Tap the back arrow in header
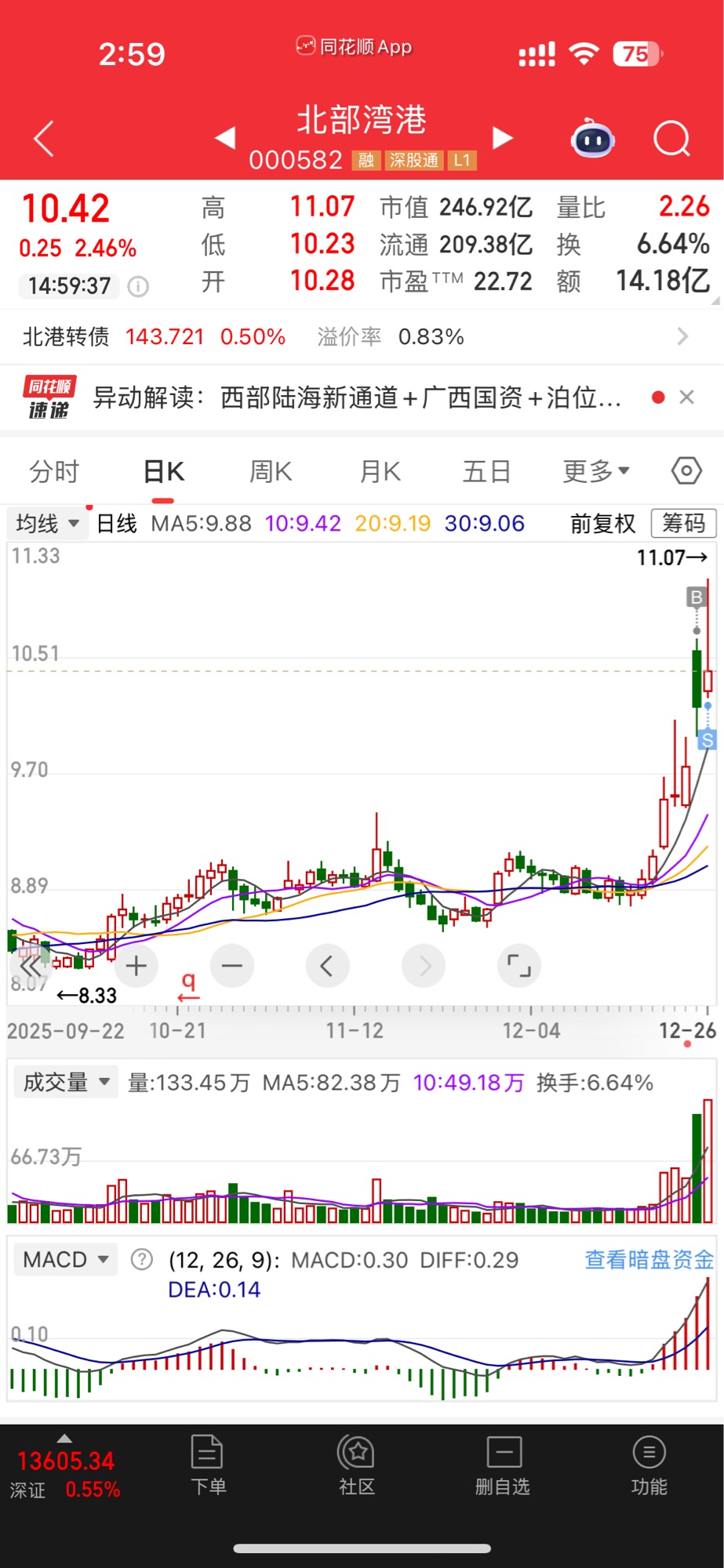The image size is (724, 1568). point(45,139)
